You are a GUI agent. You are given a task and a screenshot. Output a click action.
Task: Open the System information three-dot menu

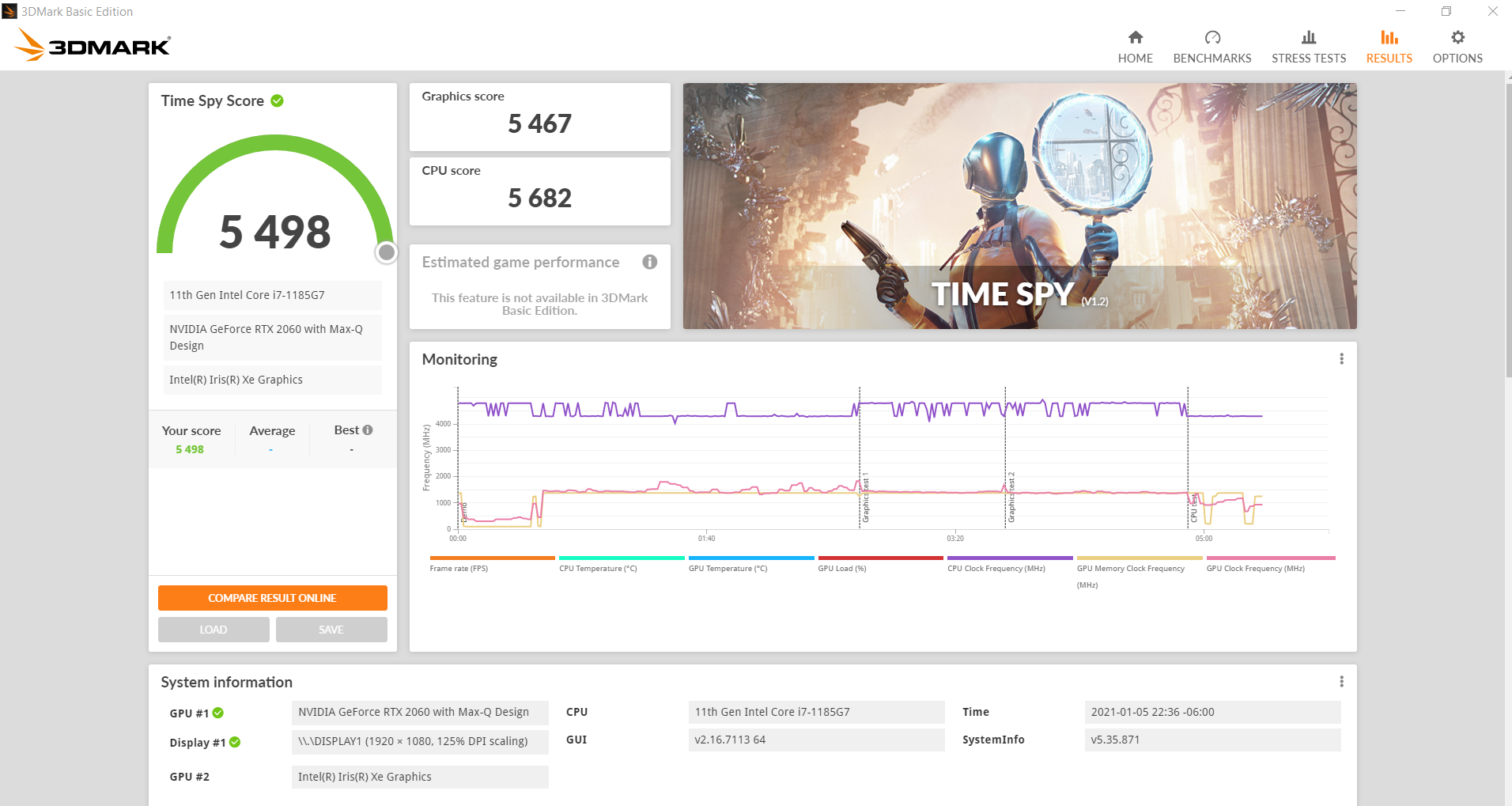tap(1341, 682)
